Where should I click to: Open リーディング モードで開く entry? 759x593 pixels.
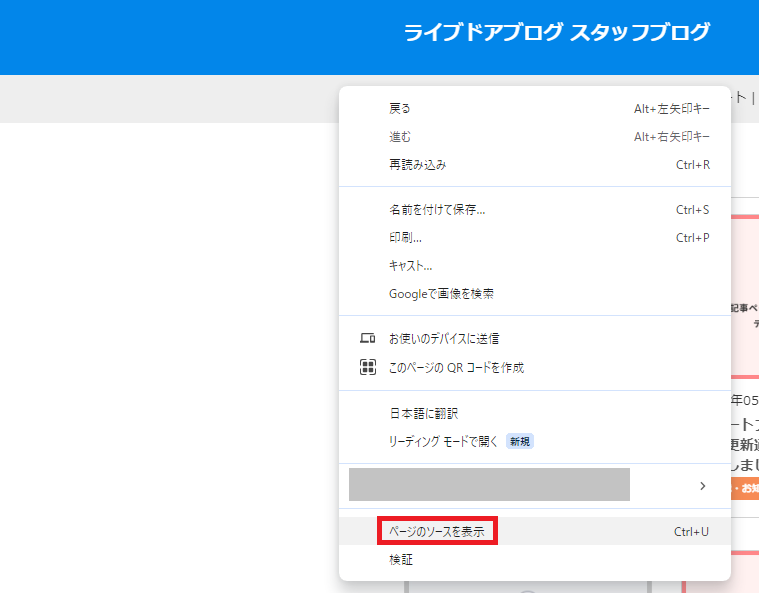(534, 441)
